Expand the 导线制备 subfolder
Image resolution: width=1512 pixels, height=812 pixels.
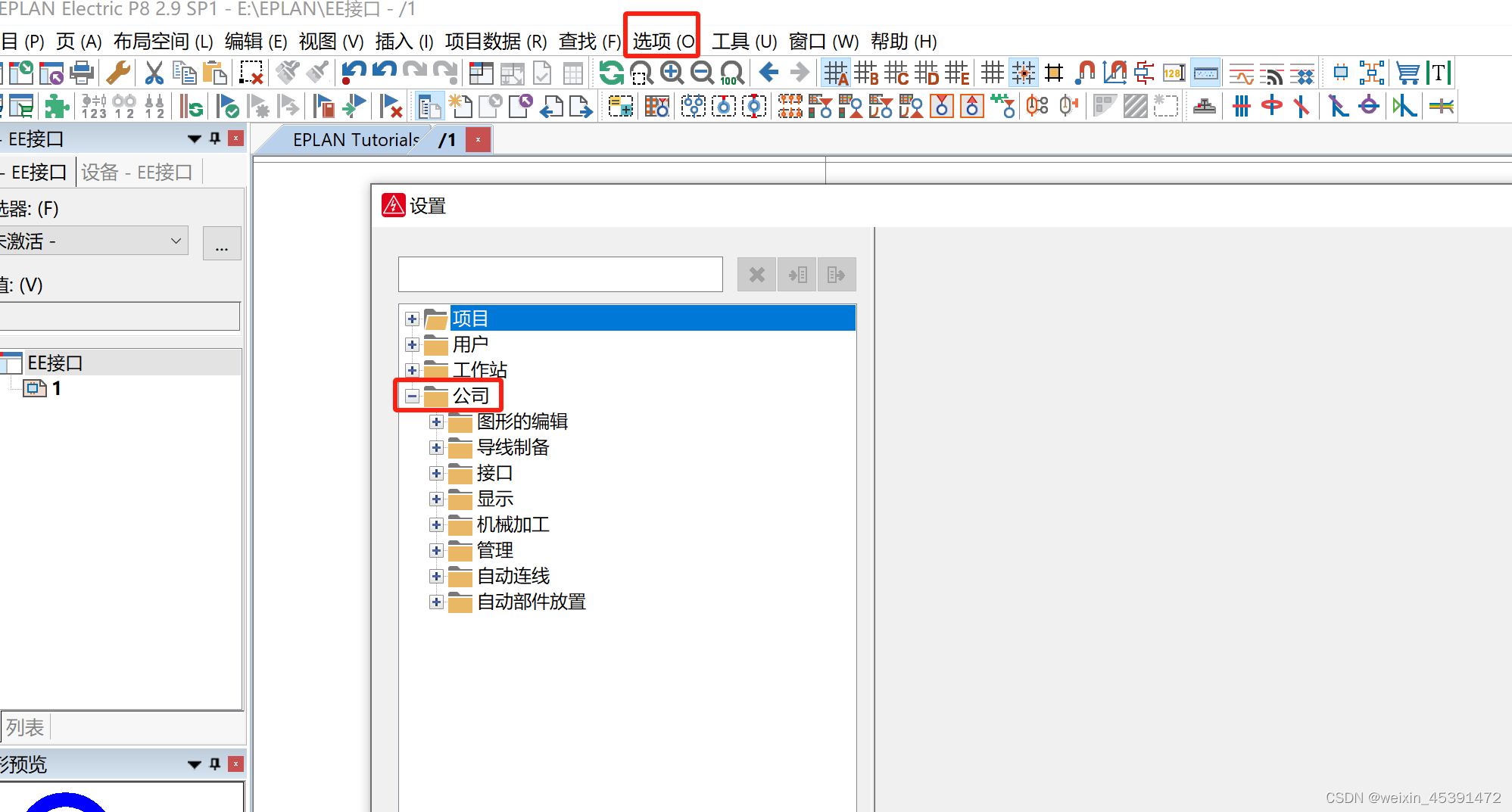pyautogui.click(x=436, y=447)
